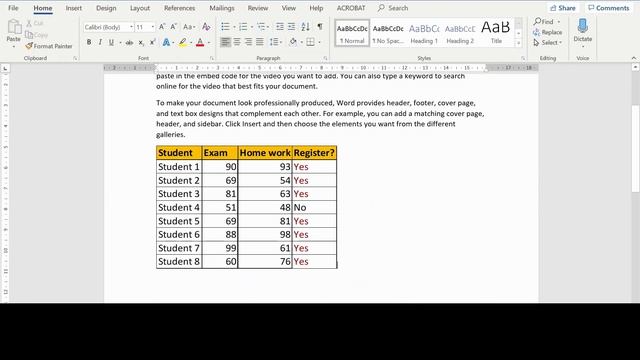Clear all formatting icon
Viewport: 640px width, 360px height.
click(207, 27)
